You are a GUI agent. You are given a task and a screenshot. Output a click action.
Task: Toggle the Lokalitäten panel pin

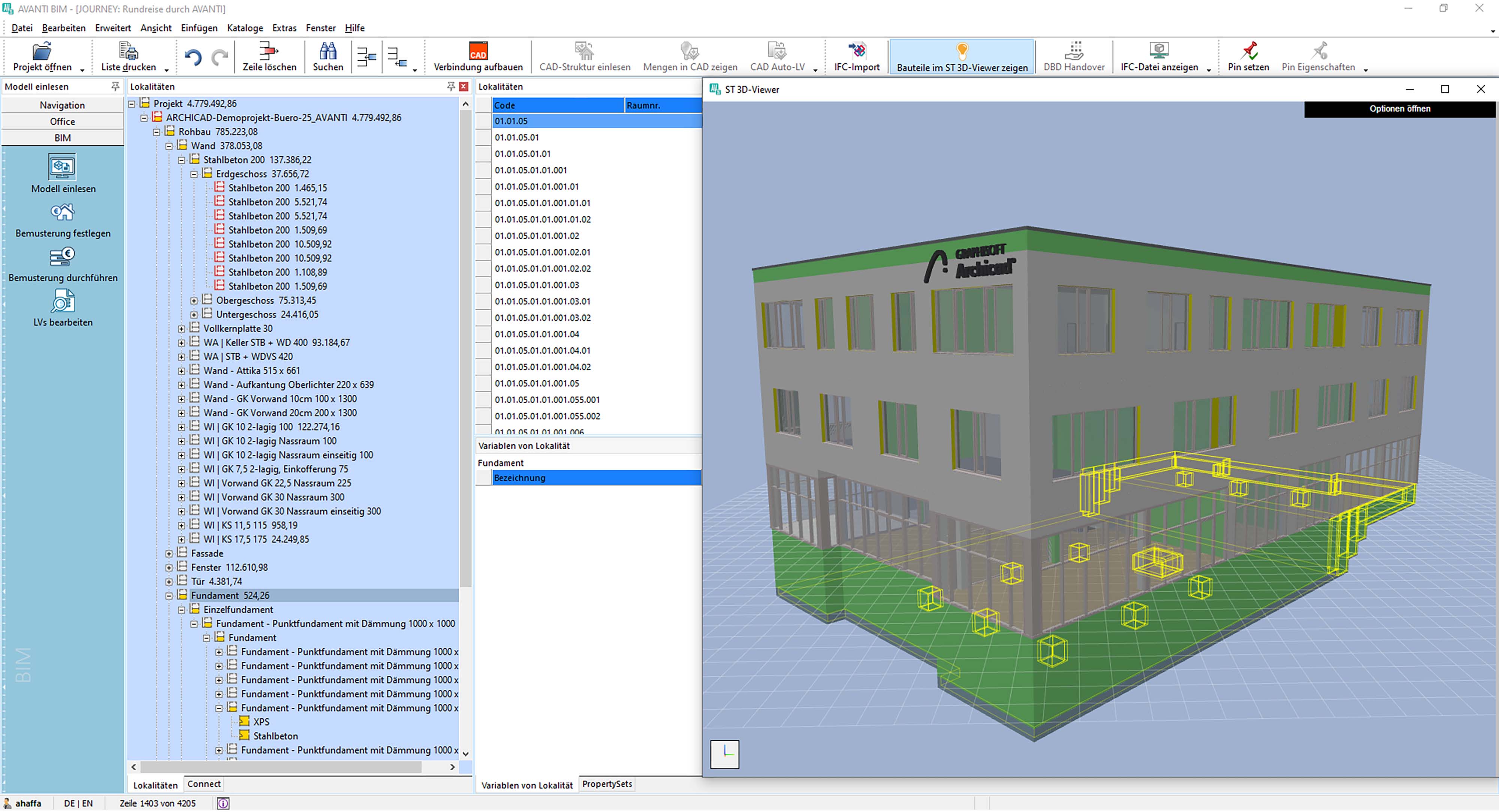[x=450, y=87]
